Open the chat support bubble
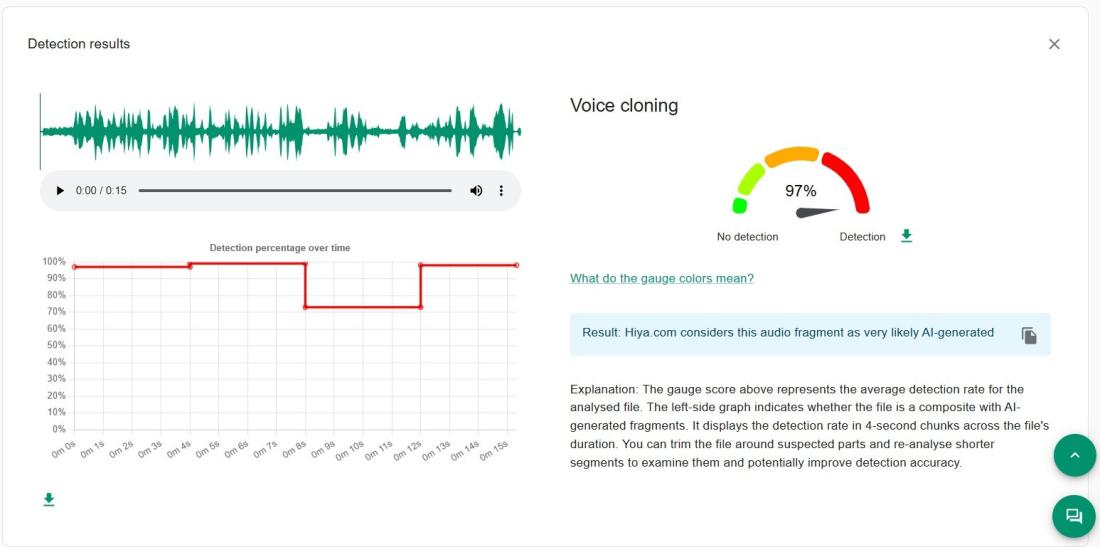This screenshot has width=1100, height=547. [1074, 516]
